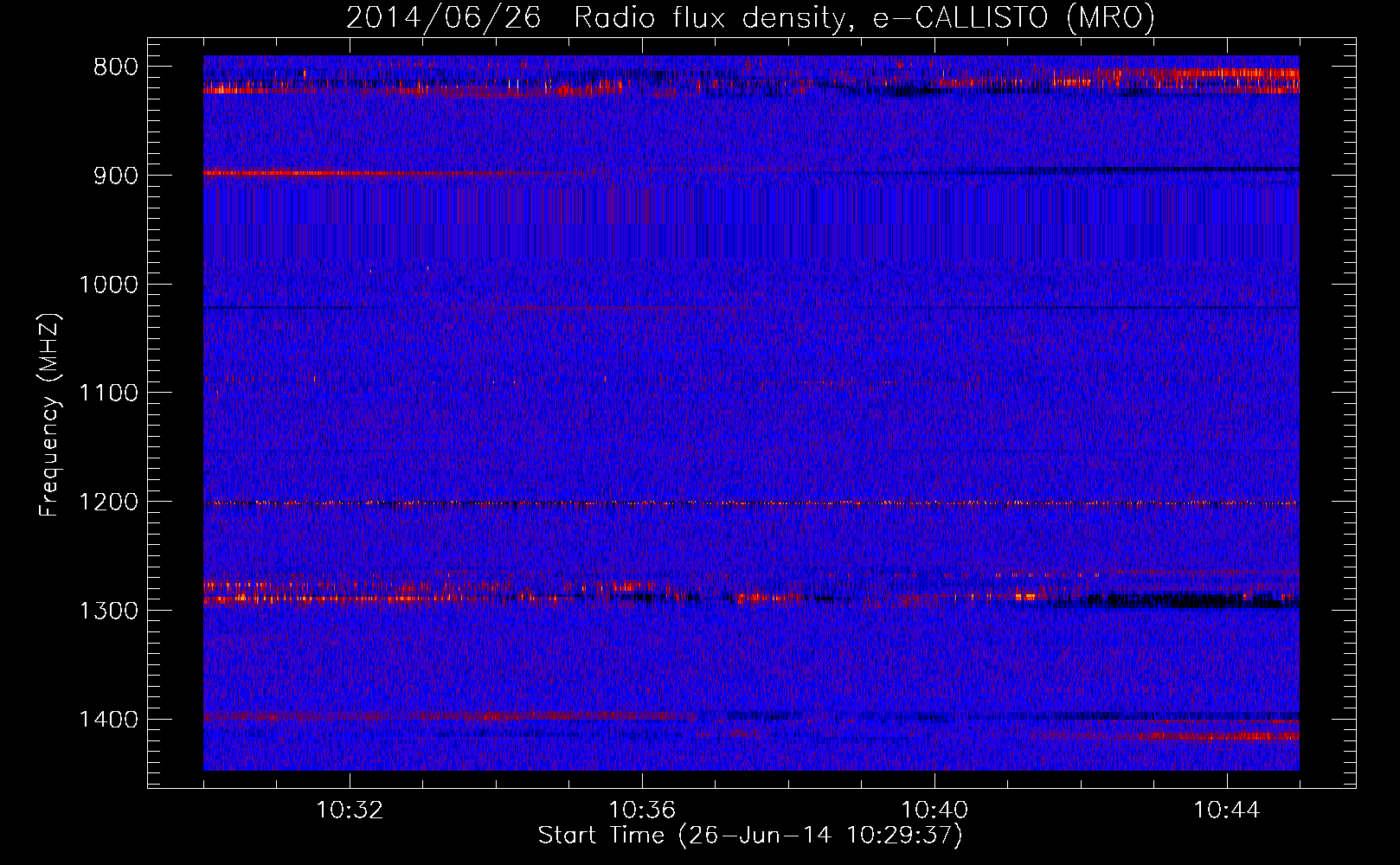Click the 10:32 time tick label
The width and height of the screenshot is (1400, 865).
coord(350,811)
